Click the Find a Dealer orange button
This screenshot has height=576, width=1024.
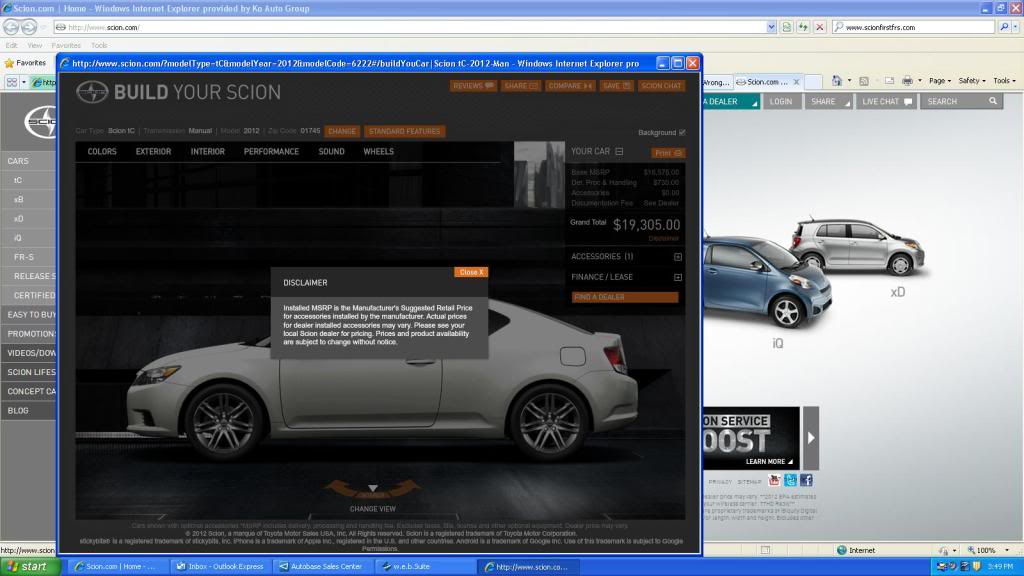pos(625,297)
